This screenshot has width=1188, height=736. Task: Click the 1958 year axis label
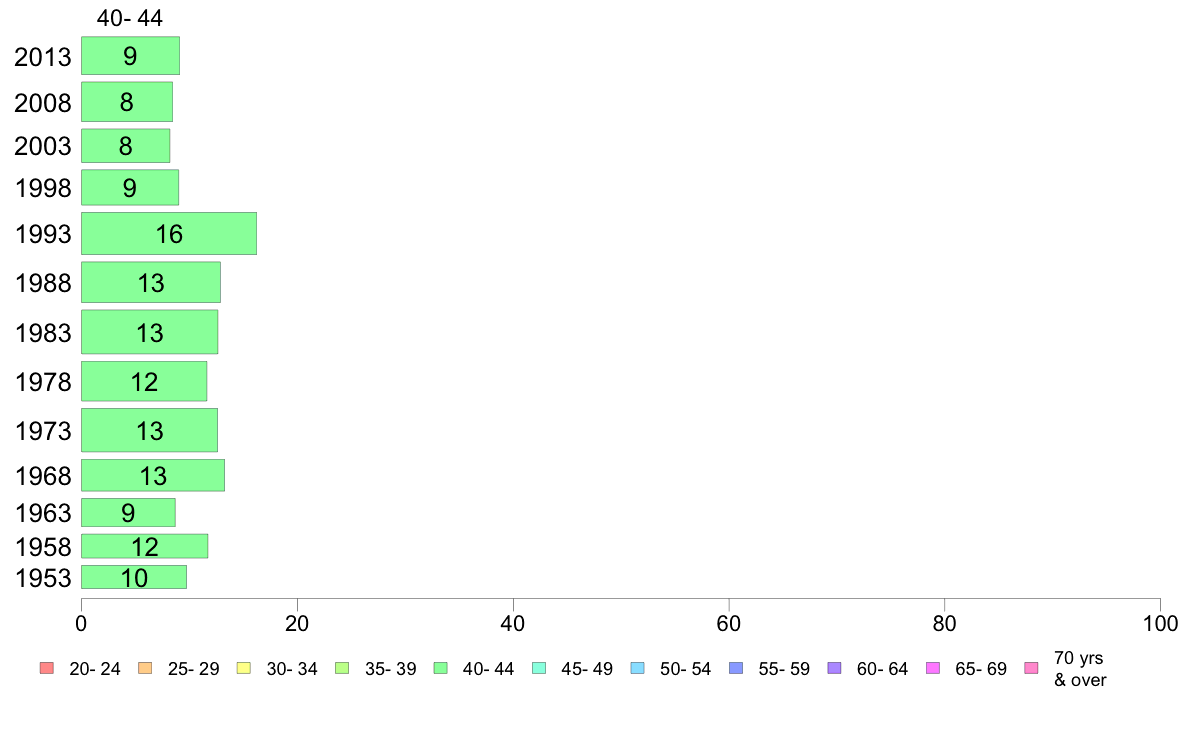click(43, 547)
